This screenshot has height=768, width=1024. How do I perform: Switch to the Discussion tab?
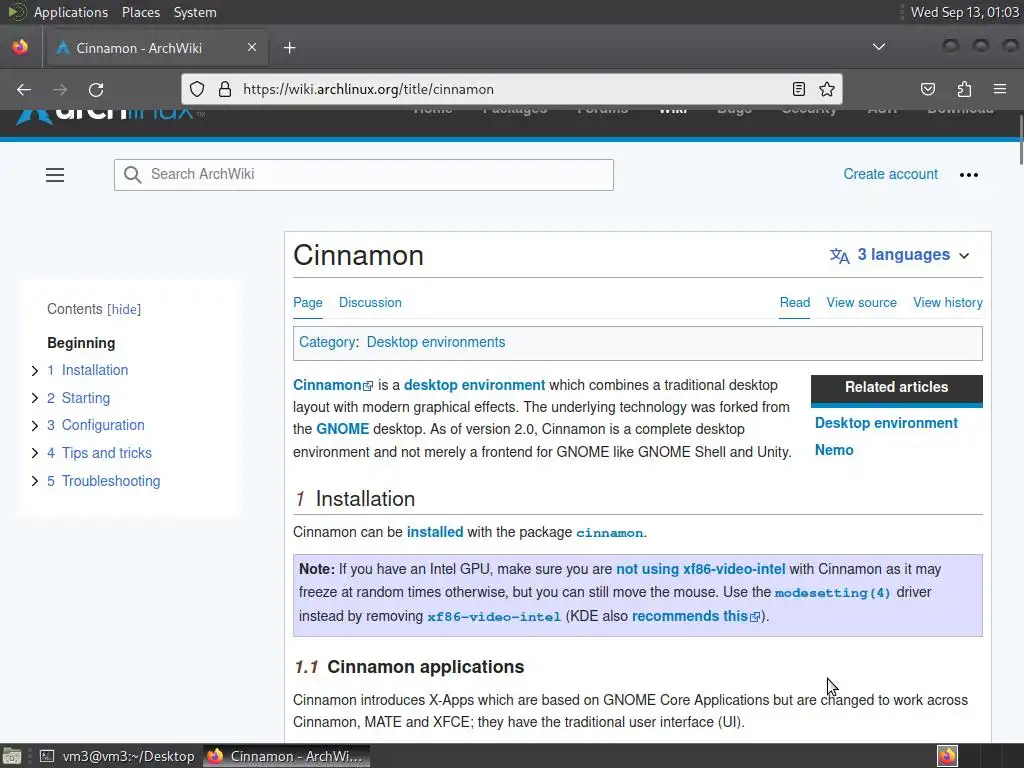370,302
